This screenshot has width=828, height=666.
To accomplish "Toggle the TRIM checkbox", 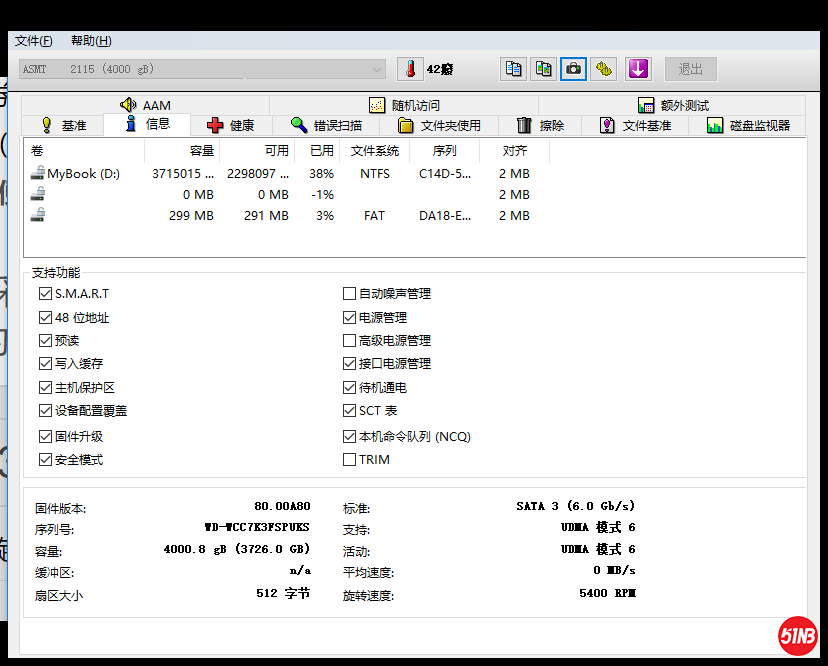I will 349,460.
